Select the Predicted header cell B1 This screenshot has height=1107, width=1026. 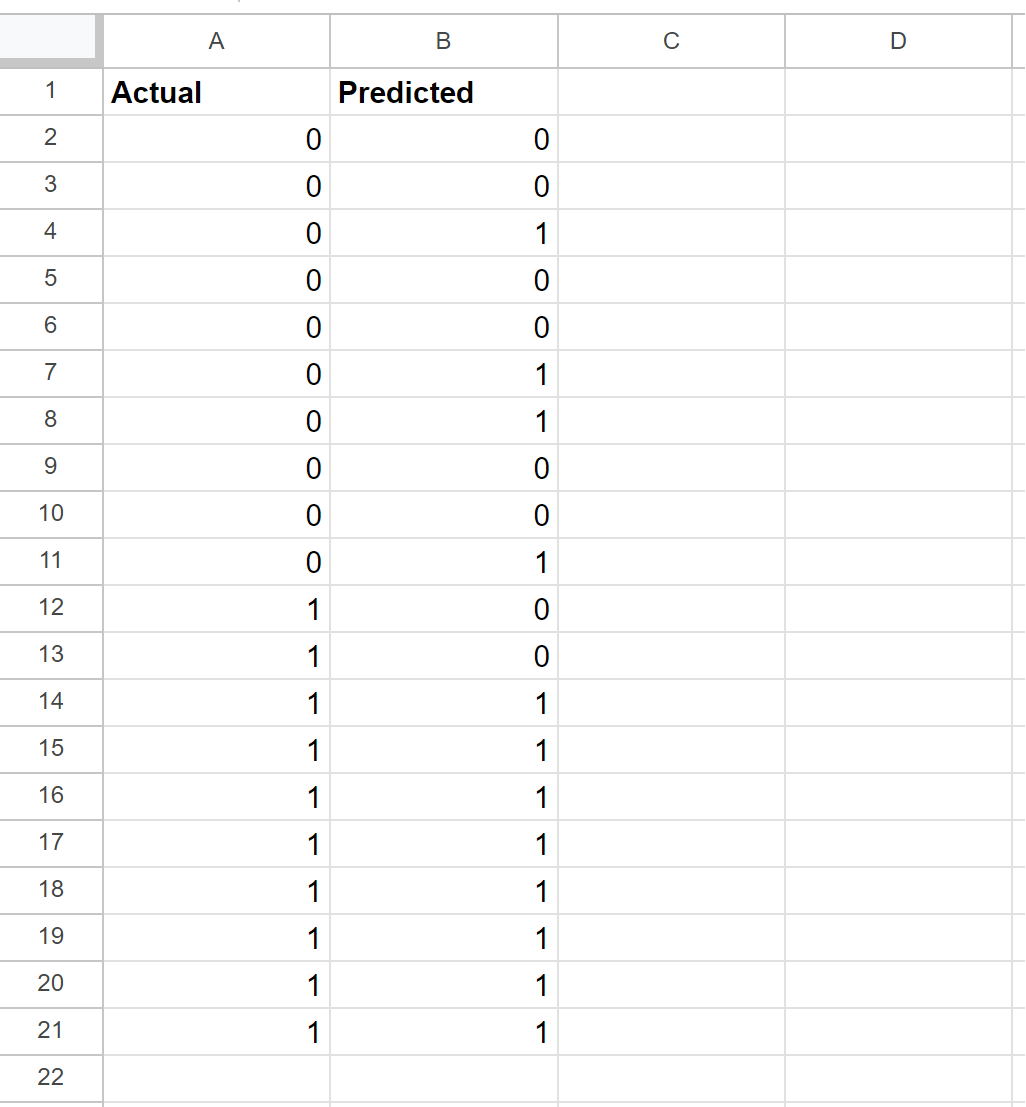[x=443, y=92]
